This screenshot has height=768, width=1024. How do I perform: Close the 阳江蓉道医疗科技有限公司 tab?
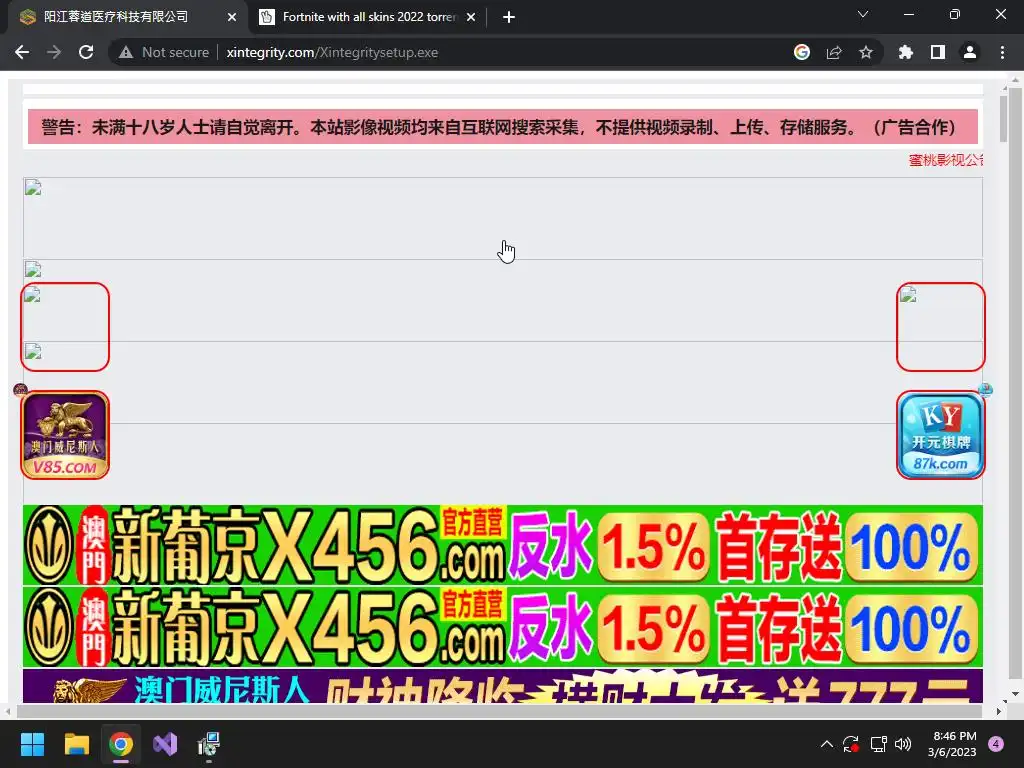click(232, 17)
